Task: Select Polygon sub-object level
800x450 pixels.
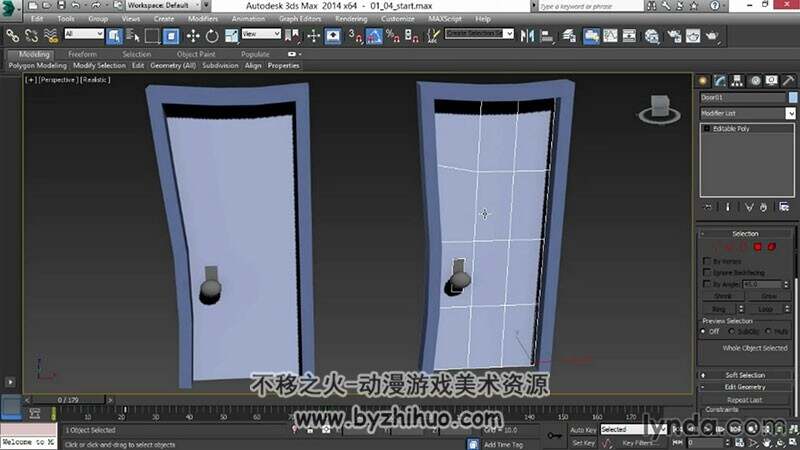Action: [x=758, y=247]
